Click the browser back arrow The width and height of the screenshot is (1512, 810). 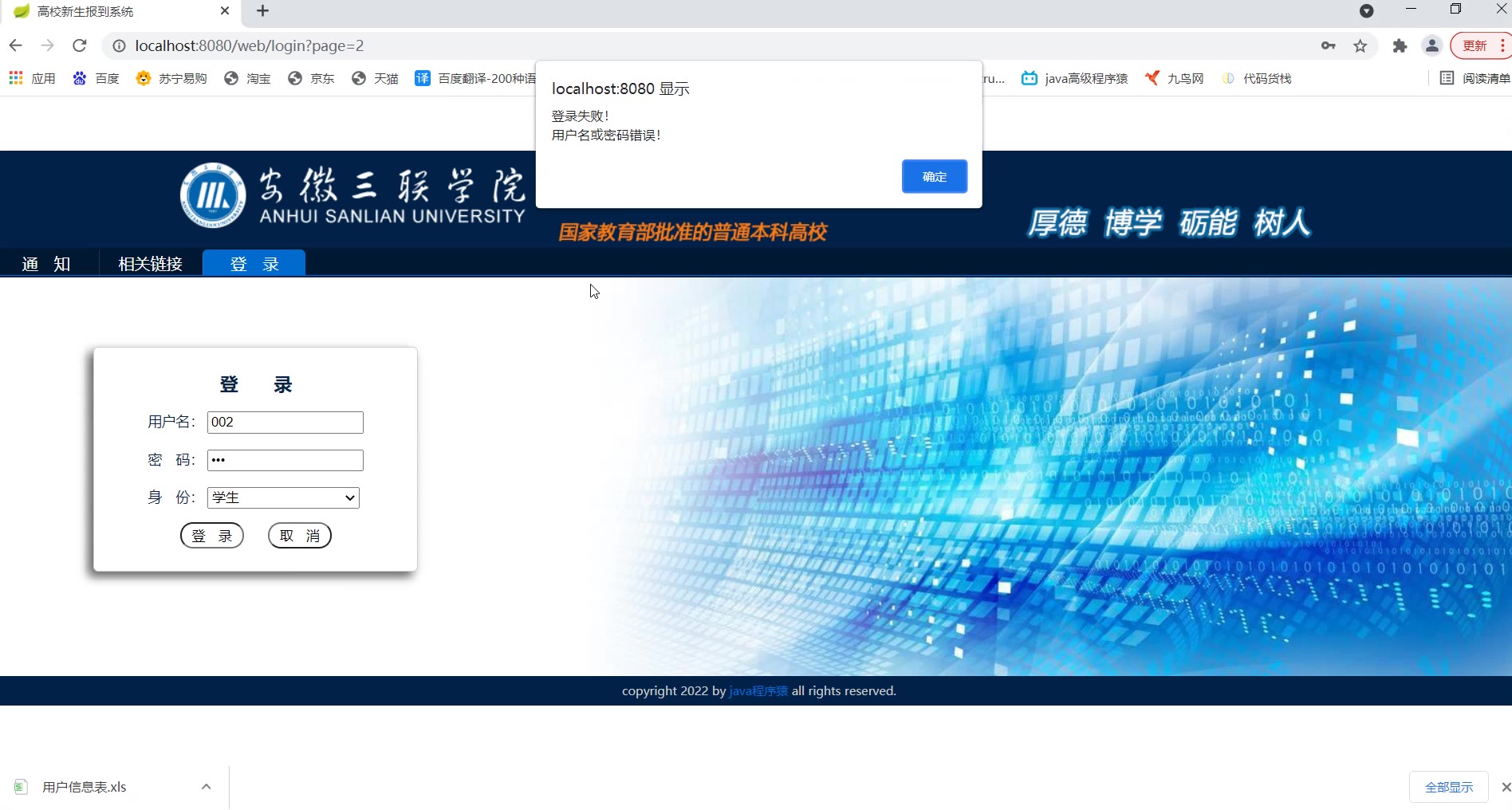point(16,45)
